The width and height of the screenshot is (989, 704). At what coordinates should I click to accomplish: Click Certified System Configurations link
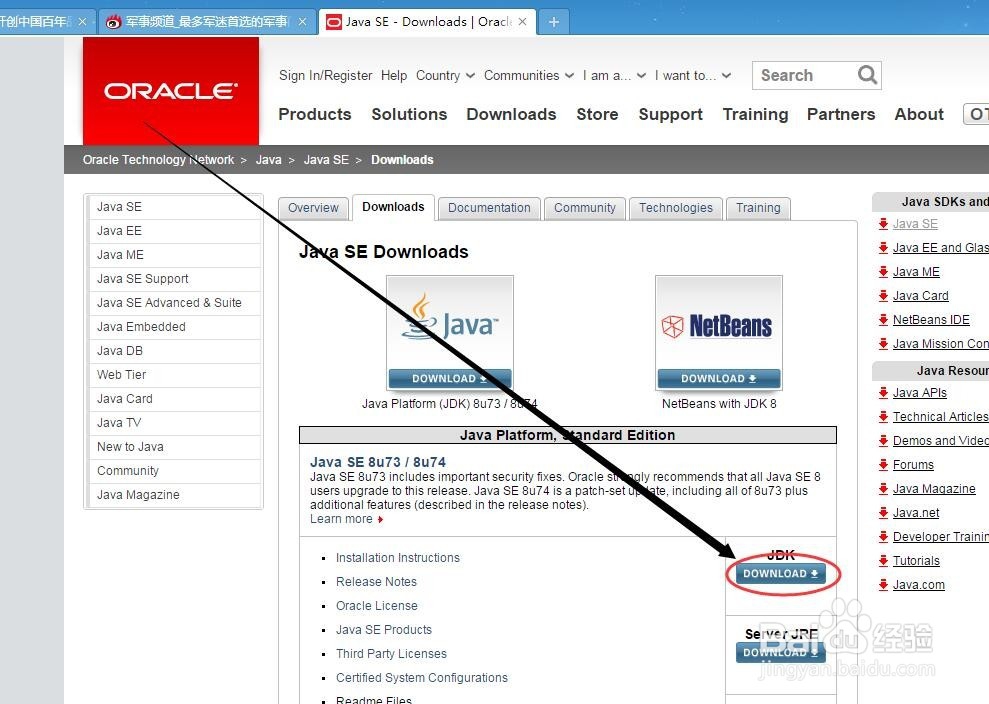421,678
